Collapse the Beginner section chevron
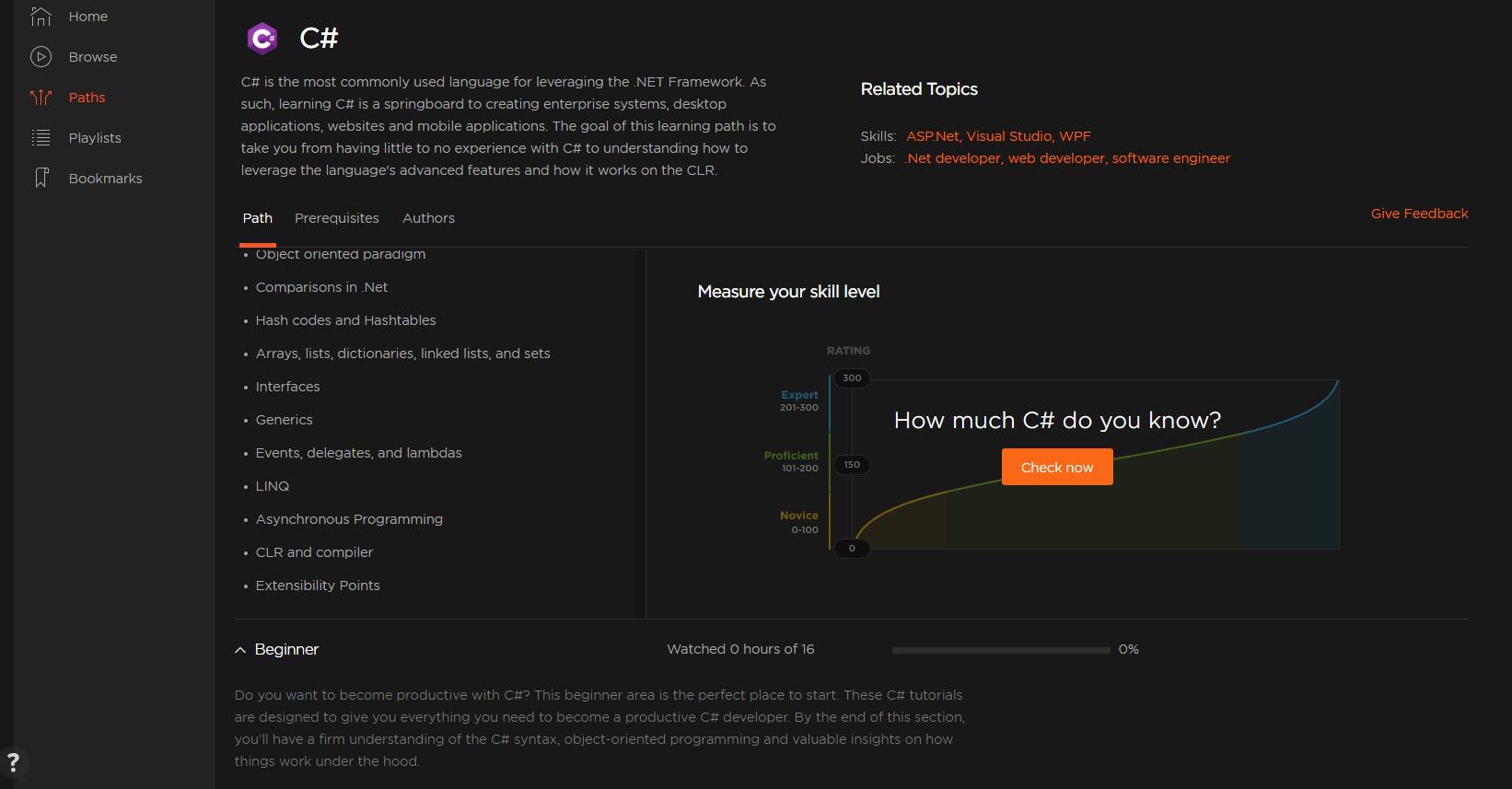This screenshot has width=1512, height=789. tap(240, 650)
